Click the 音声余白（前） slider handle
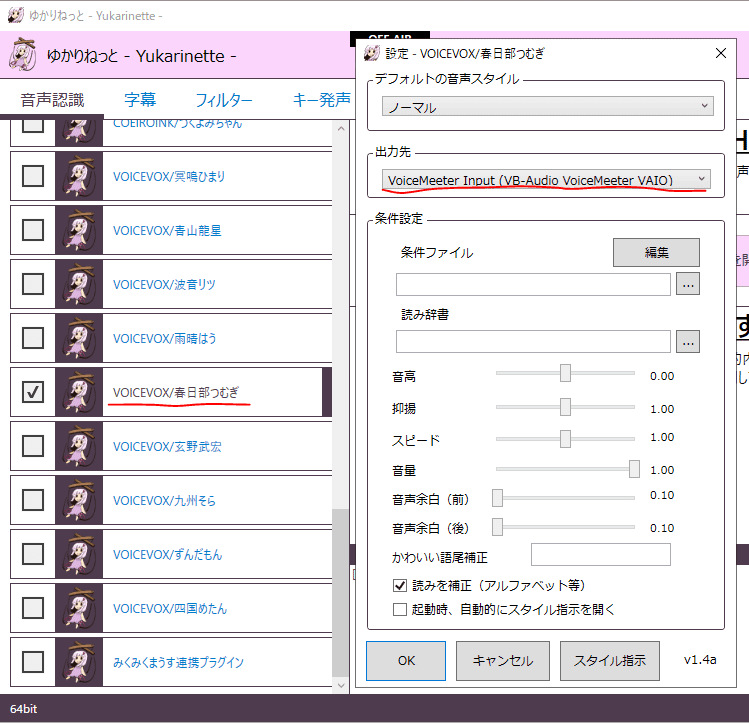The width and height of the screenshot is (749, 724). (x=497, y=498)
